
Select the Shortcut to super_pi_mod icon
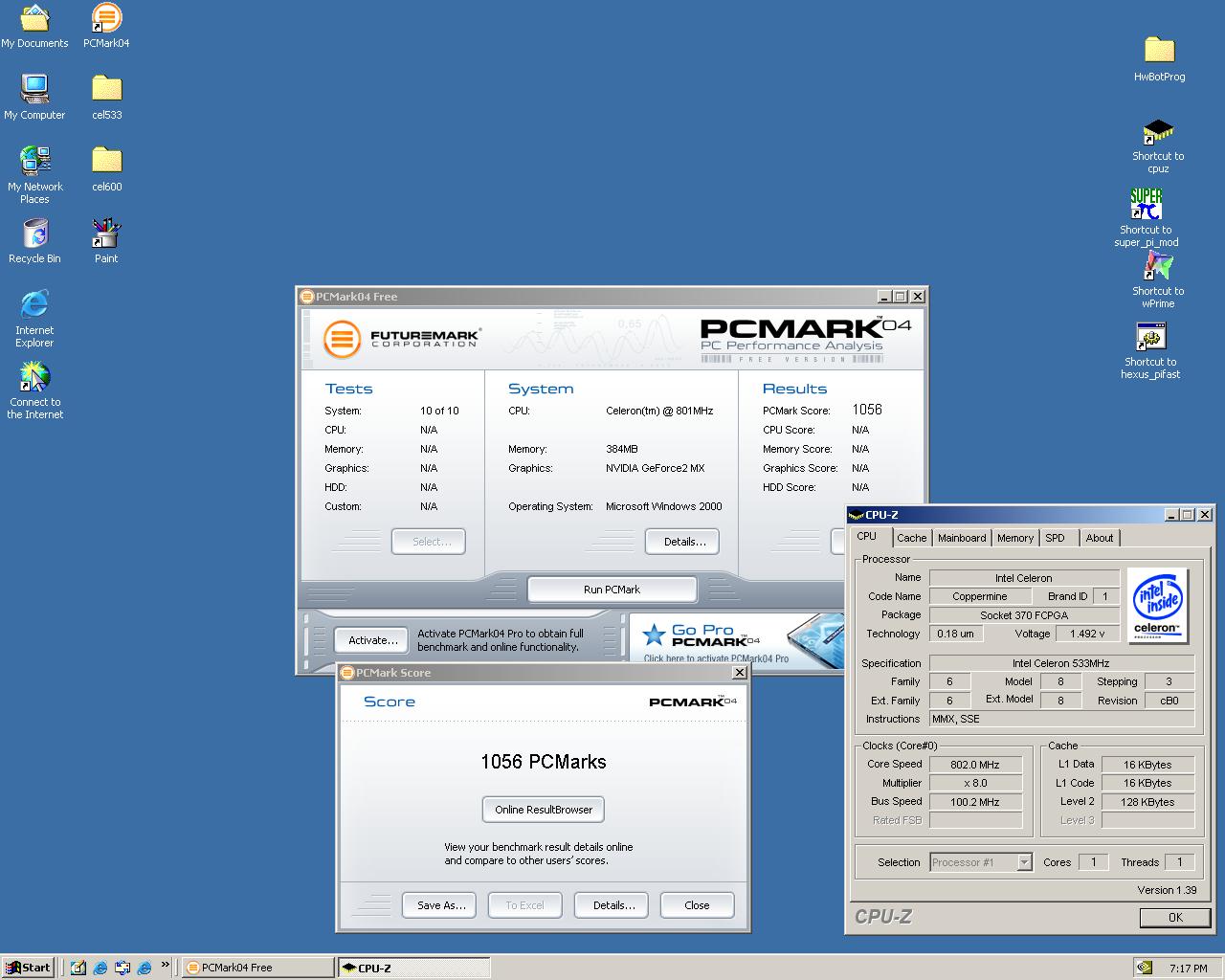pyautogui.click(x=1146, y=218)
